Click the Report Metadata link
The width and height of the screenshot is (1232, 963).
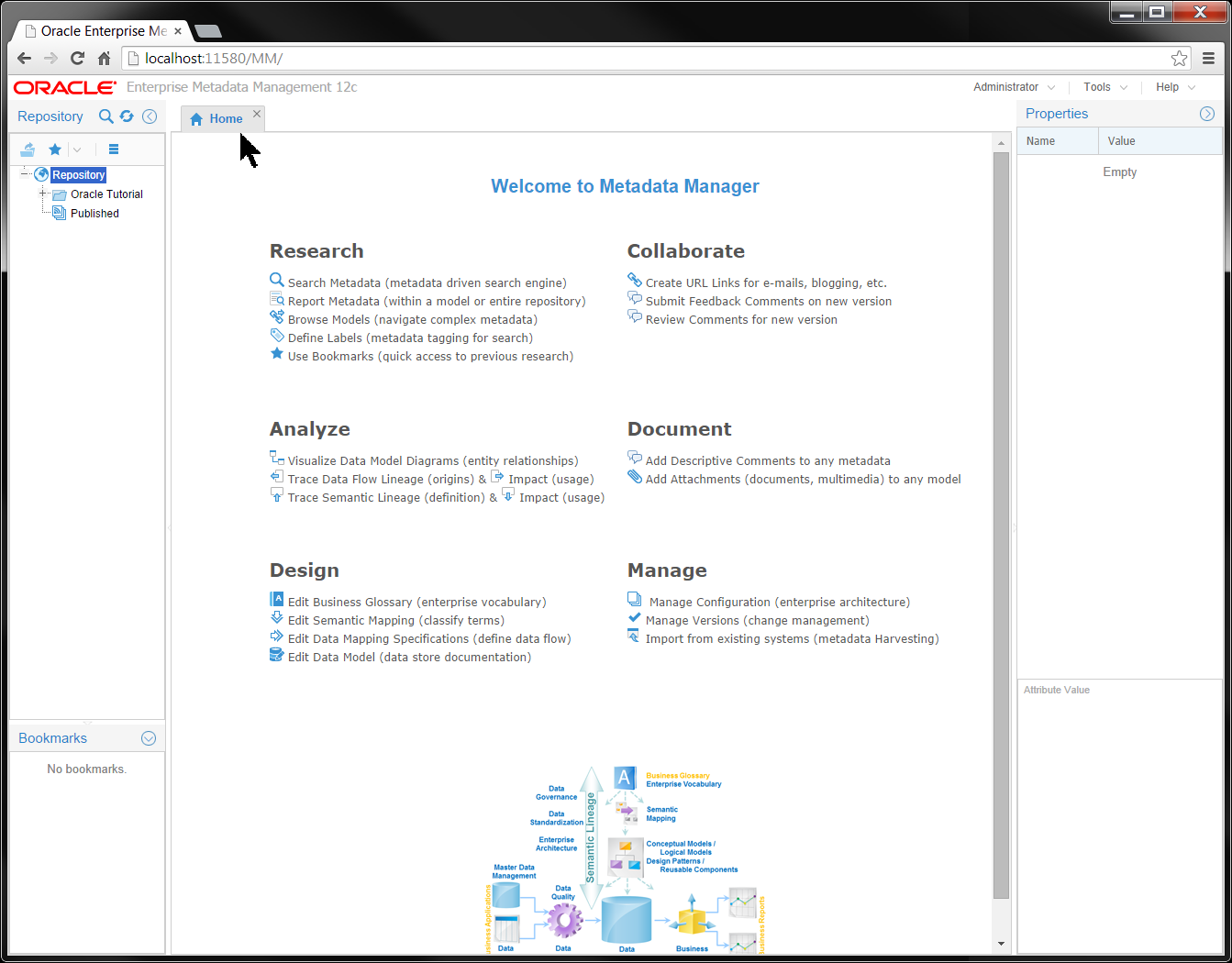(437, 302)
